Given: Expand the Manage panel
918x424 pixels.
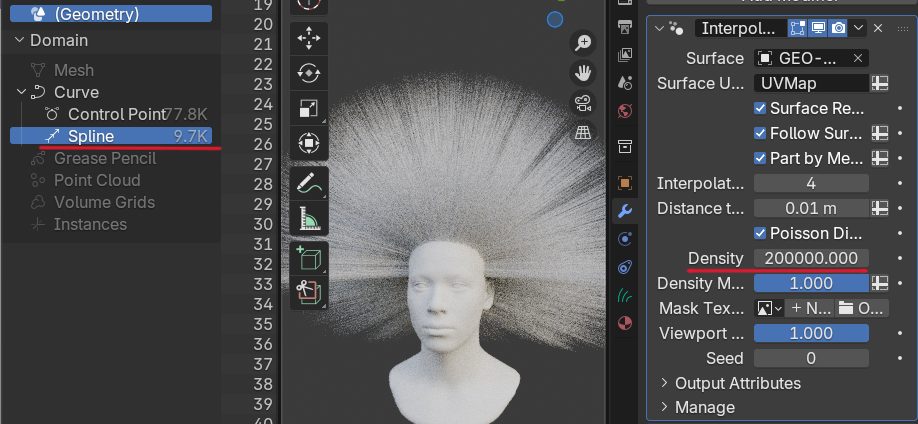Looking at the screenshot, I should 704,407.
